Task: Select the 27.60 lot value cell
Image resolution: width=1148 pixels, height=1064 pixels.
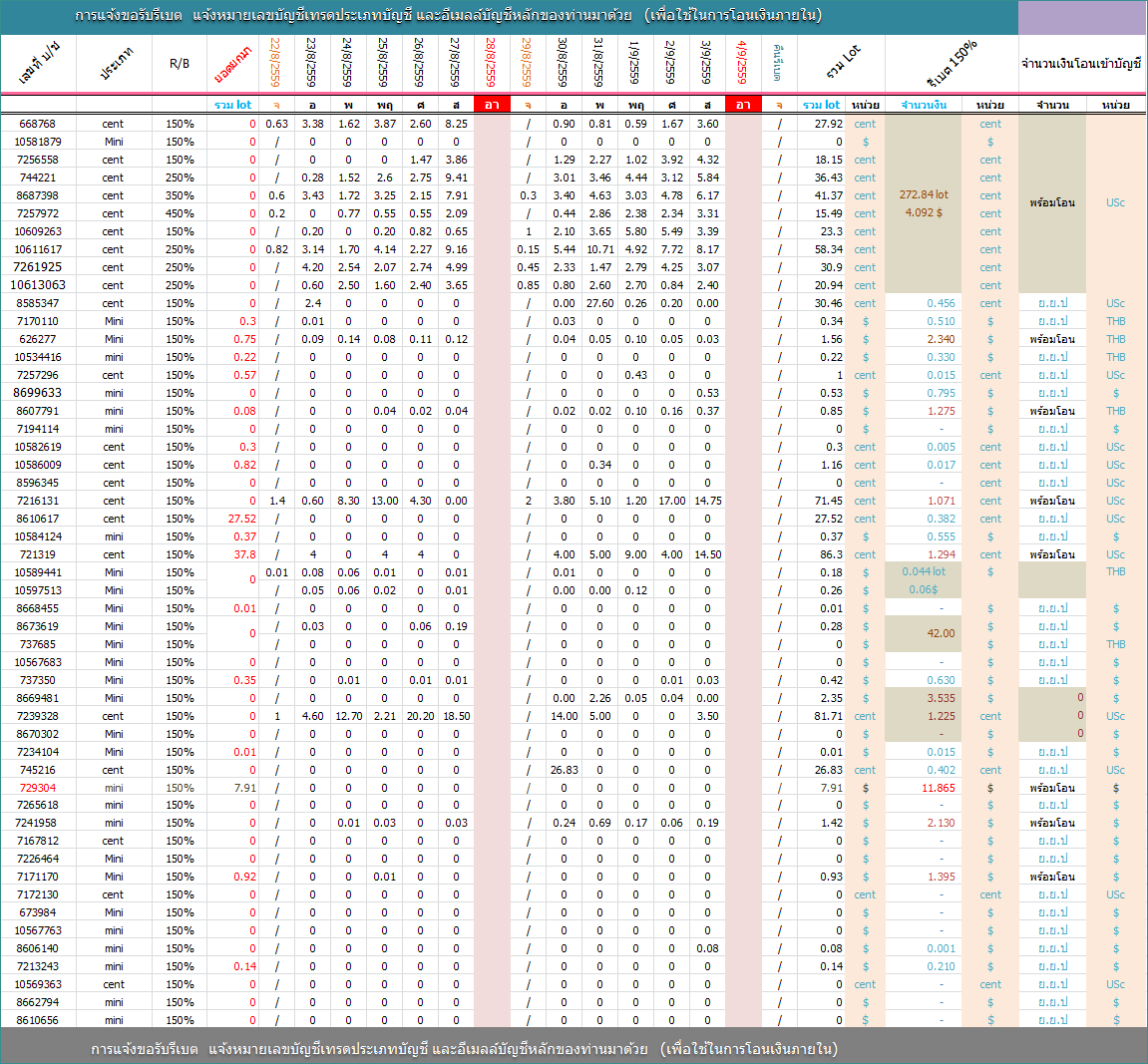Action: point(599,303)
